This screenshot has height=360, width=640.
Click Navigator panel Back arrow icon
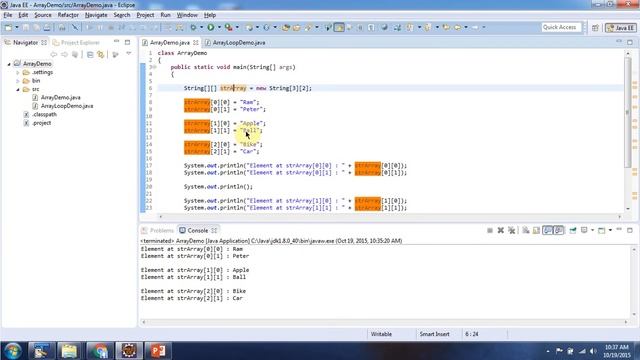54,54
